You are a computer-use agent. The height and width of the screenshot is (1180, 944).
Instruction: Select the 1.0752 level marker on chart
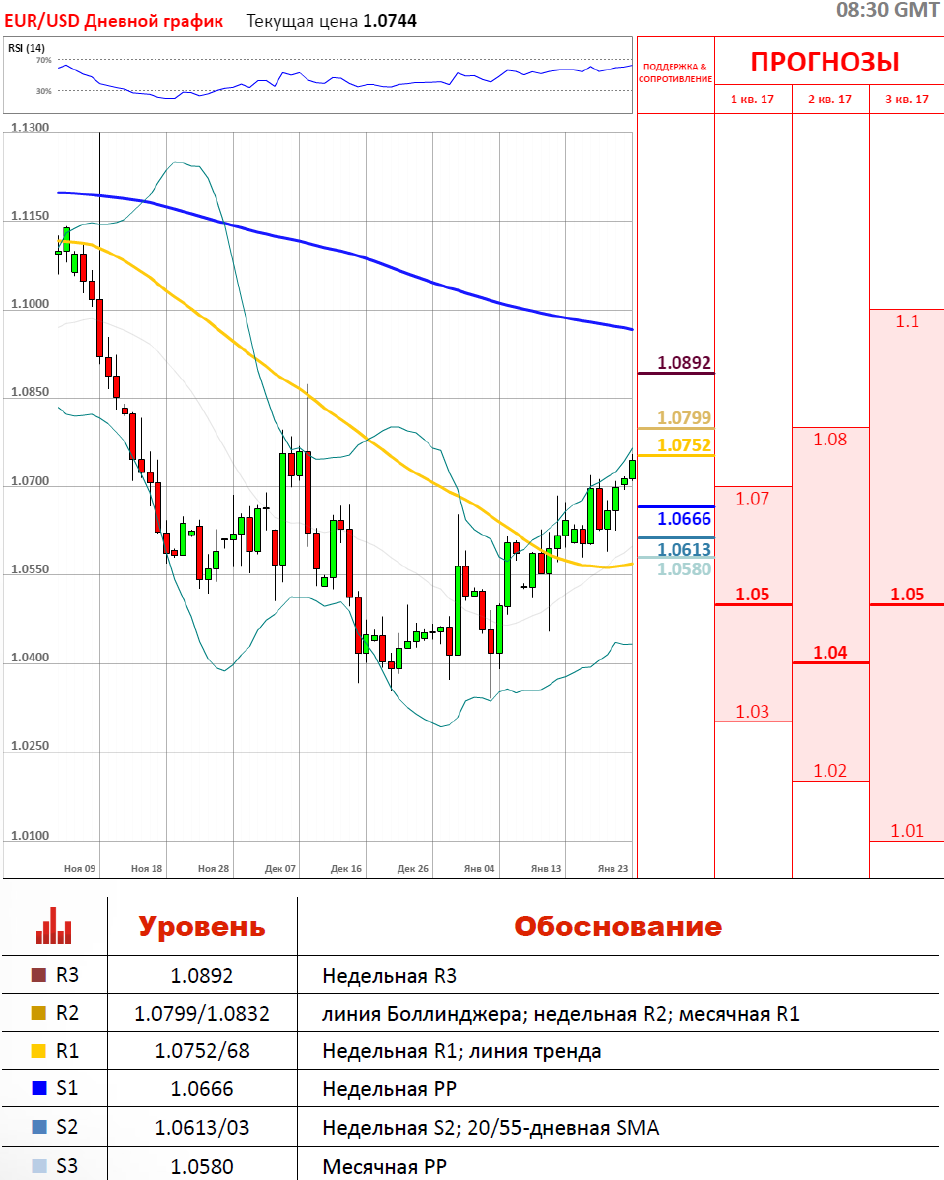click(x=683, y=445)
